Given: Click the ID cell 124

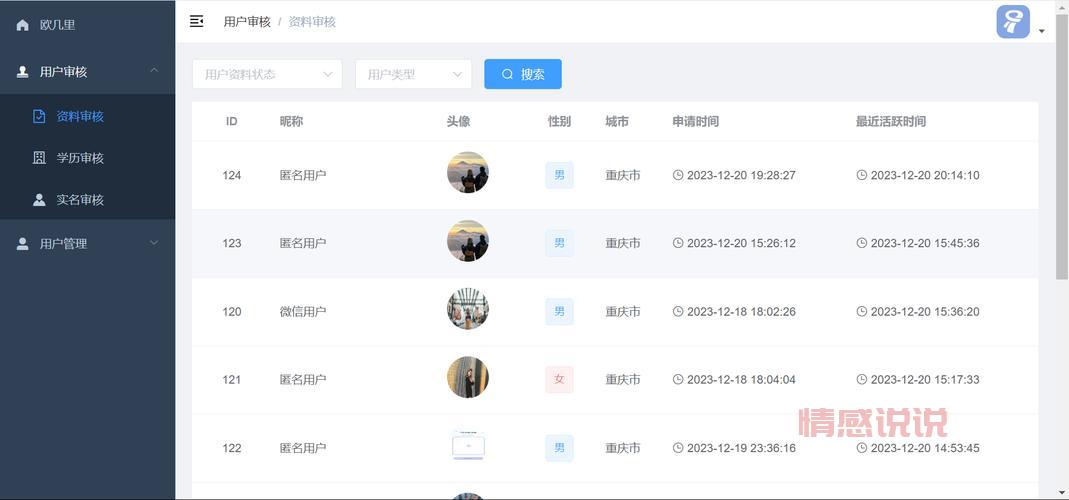Looking at the screenshot, I should point(232,175).
